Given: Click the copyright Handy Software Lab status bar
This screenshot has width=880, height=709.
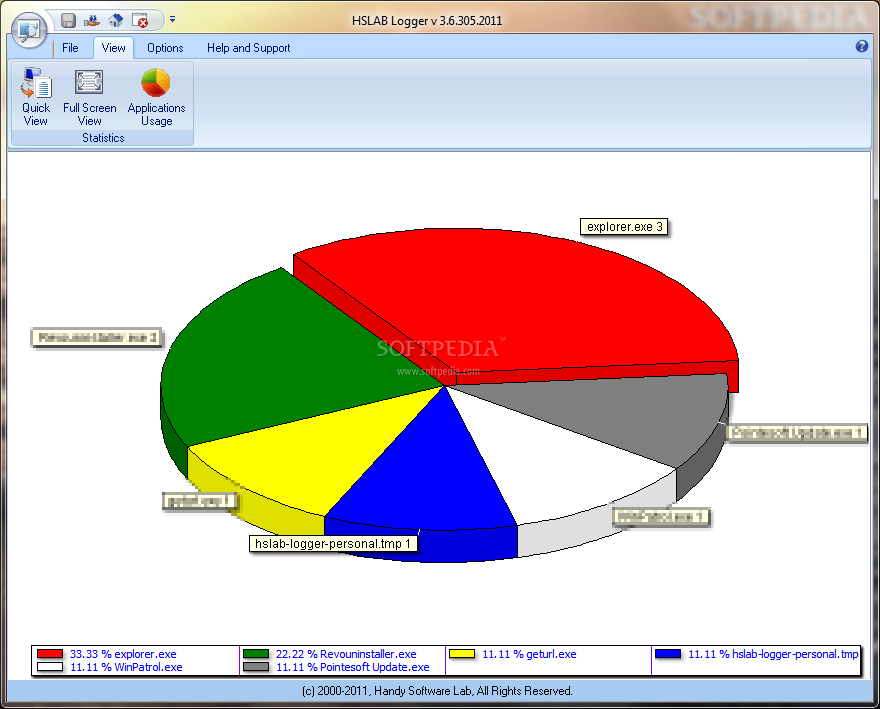Looking at the screenshot, I should click(x=437, y=690).
